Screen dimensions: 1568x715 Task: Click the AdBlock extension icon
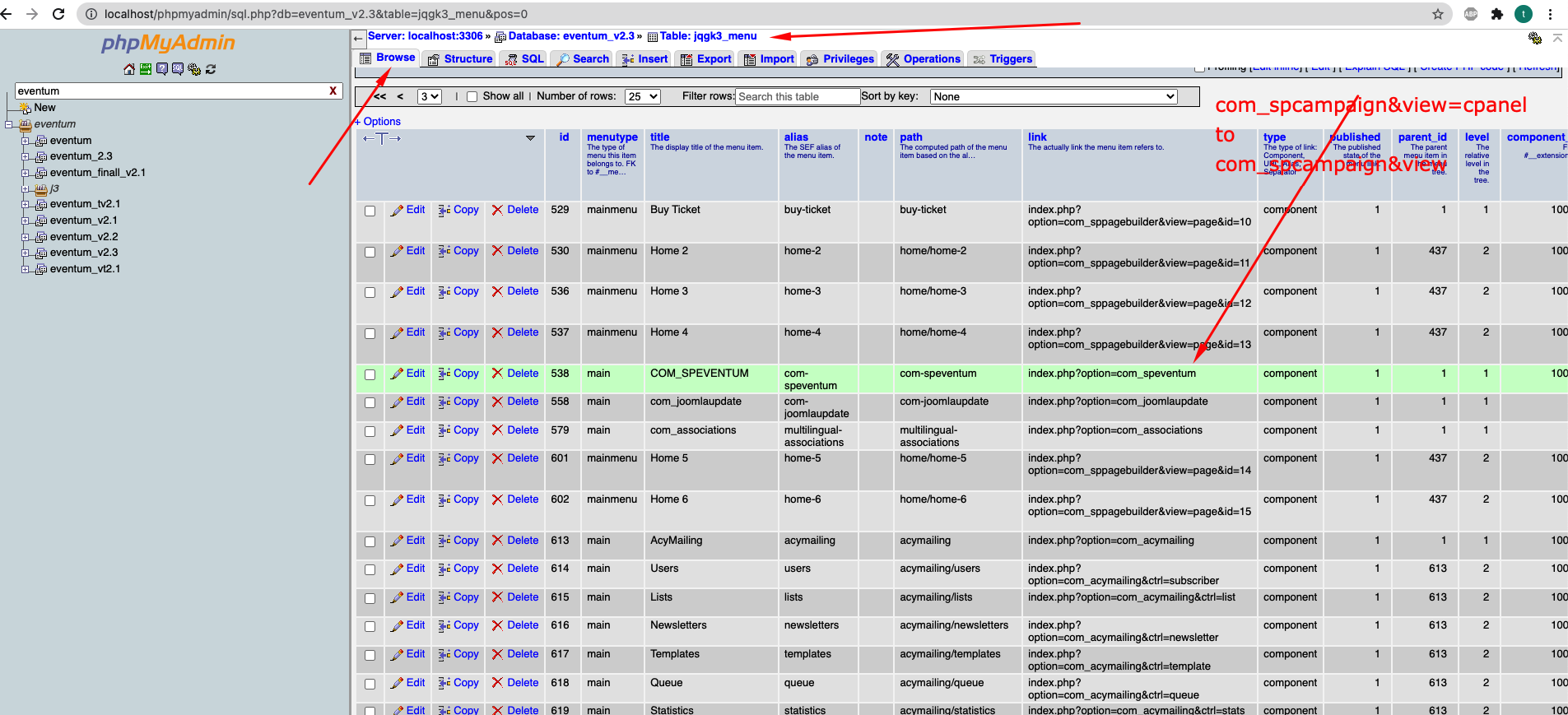[1471, 14]
